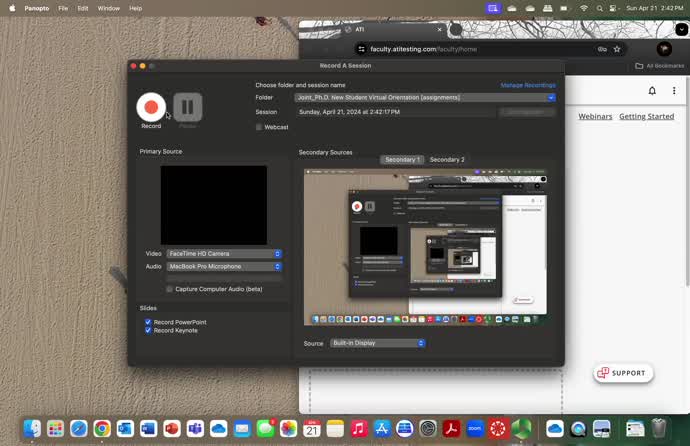Switch to the Secondary 2 tab
This screenshot has height=446, width=690.
pyautogui.click(x=446, y=160)
